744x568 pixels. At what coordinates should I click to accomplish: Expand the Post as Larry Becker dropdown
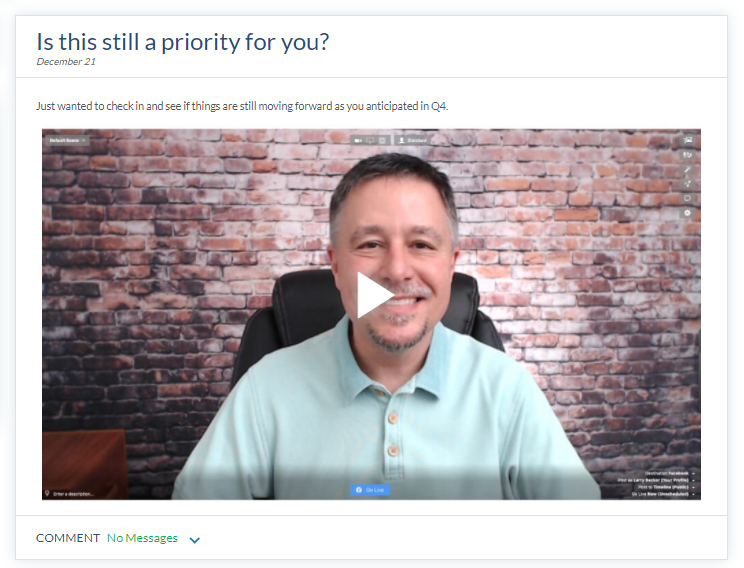coord(657,480)
